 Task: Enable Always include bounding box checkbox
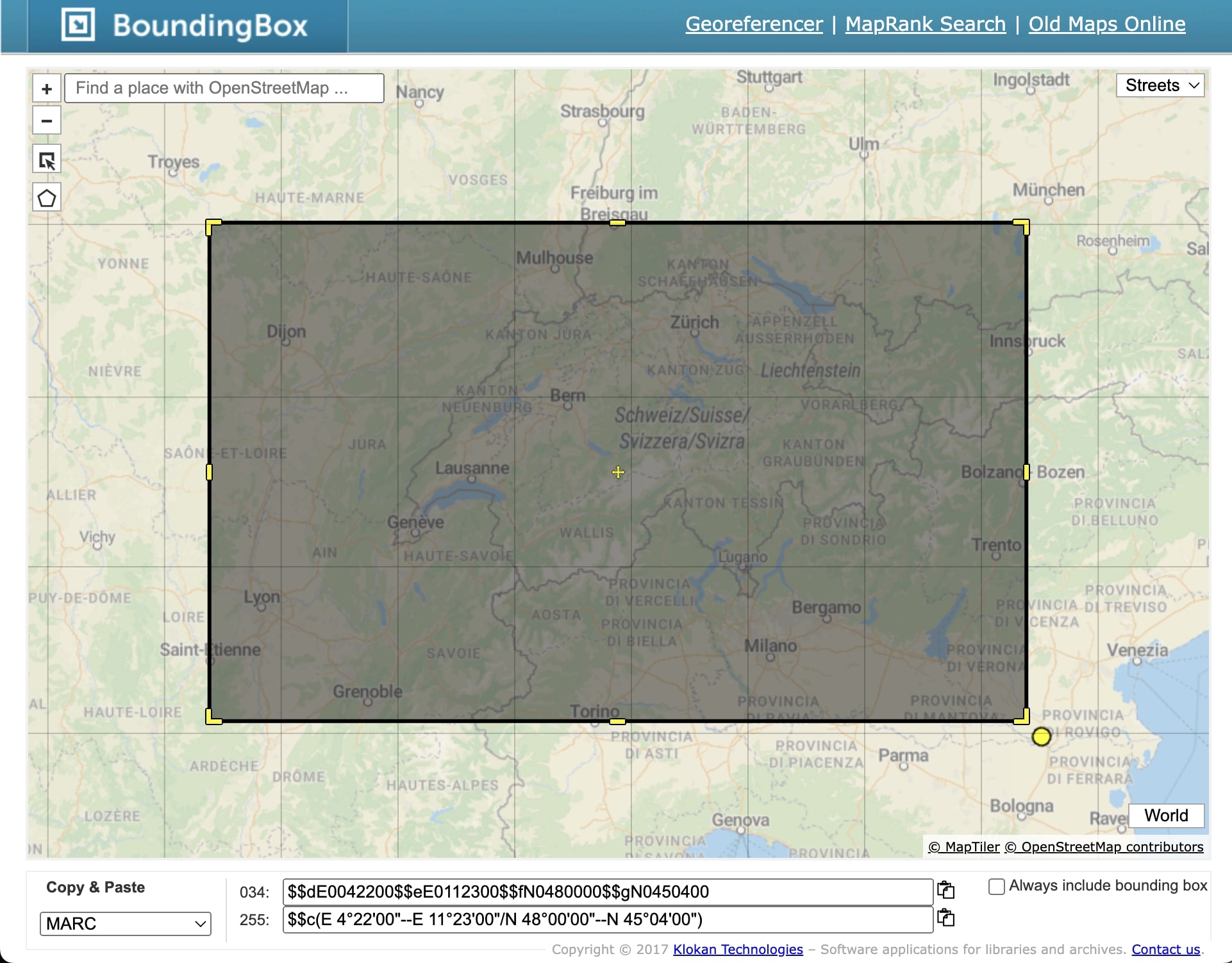pos(996,887)
